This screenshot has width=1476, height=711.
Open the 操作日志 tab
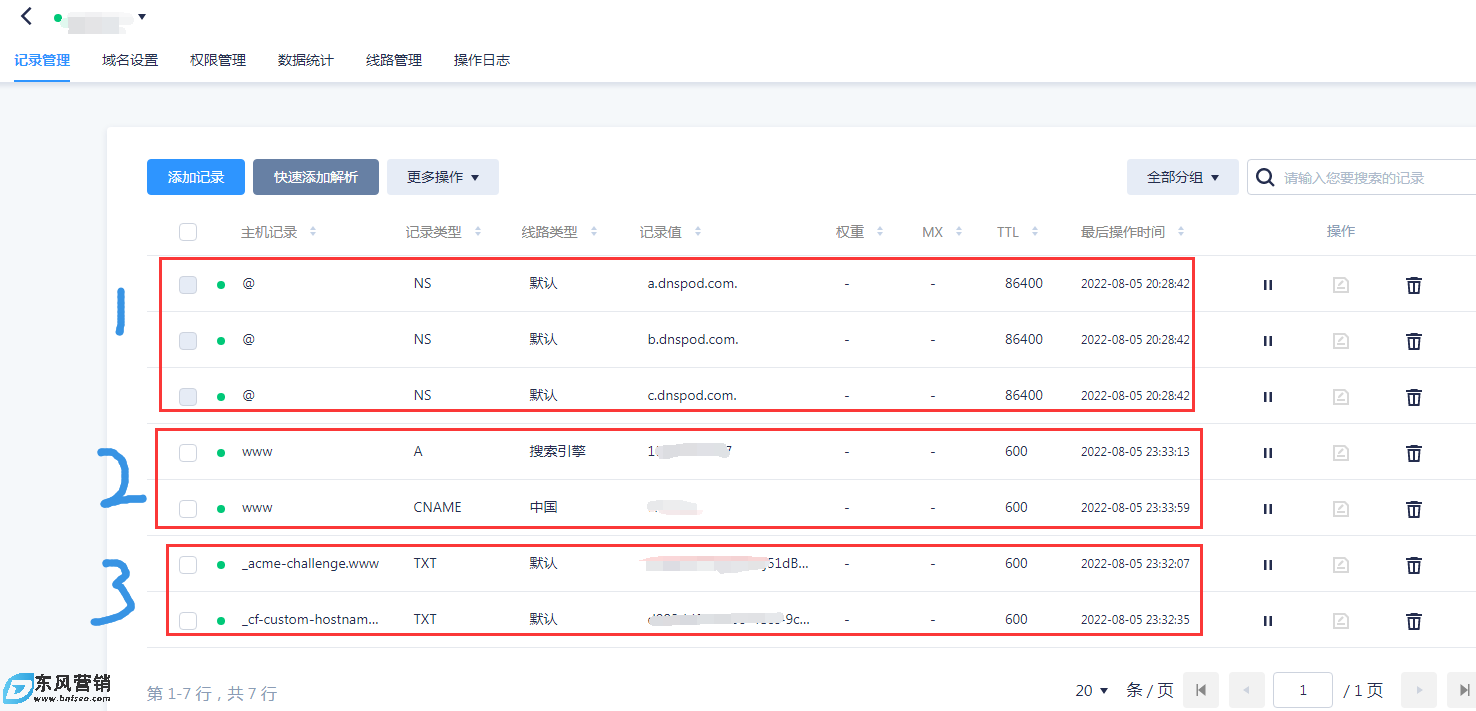(x=481, y=60)
